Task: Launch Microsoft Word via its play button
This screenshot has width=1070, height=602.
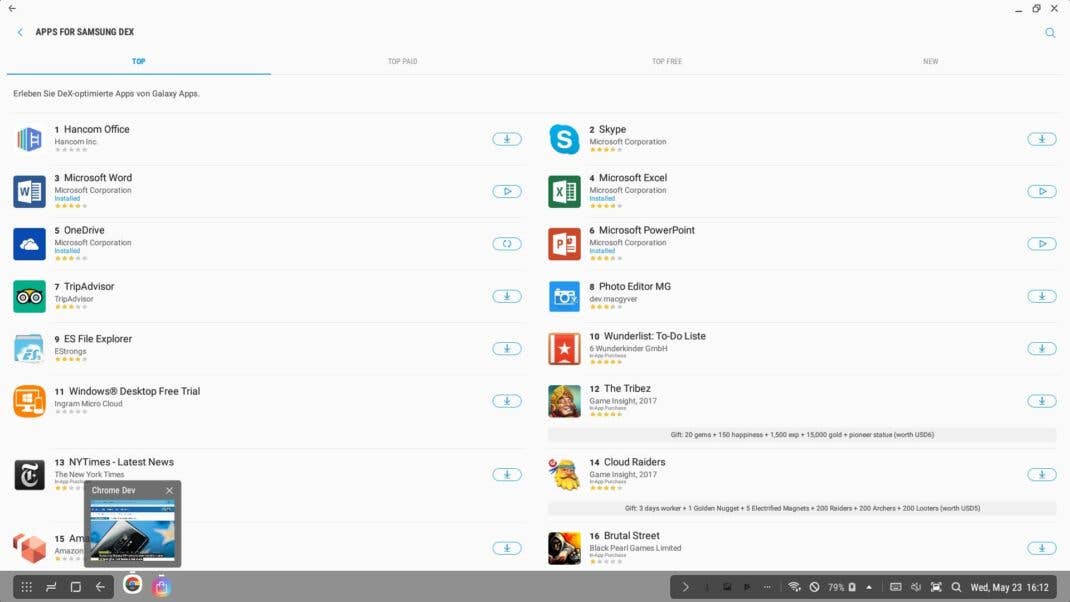Action: click(x=507, y=191)
